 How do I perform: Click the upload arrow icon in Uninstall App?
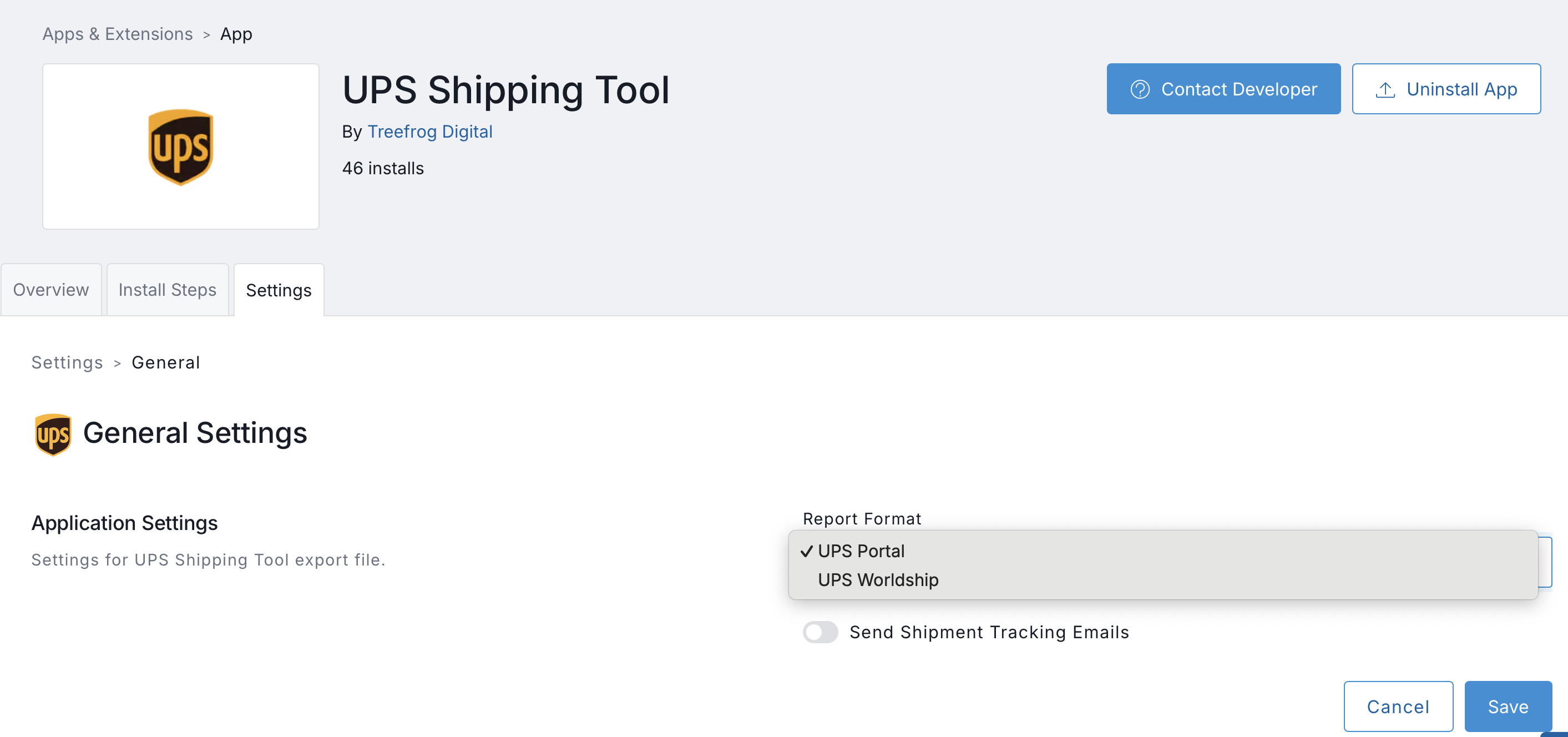click(1385, 89)
